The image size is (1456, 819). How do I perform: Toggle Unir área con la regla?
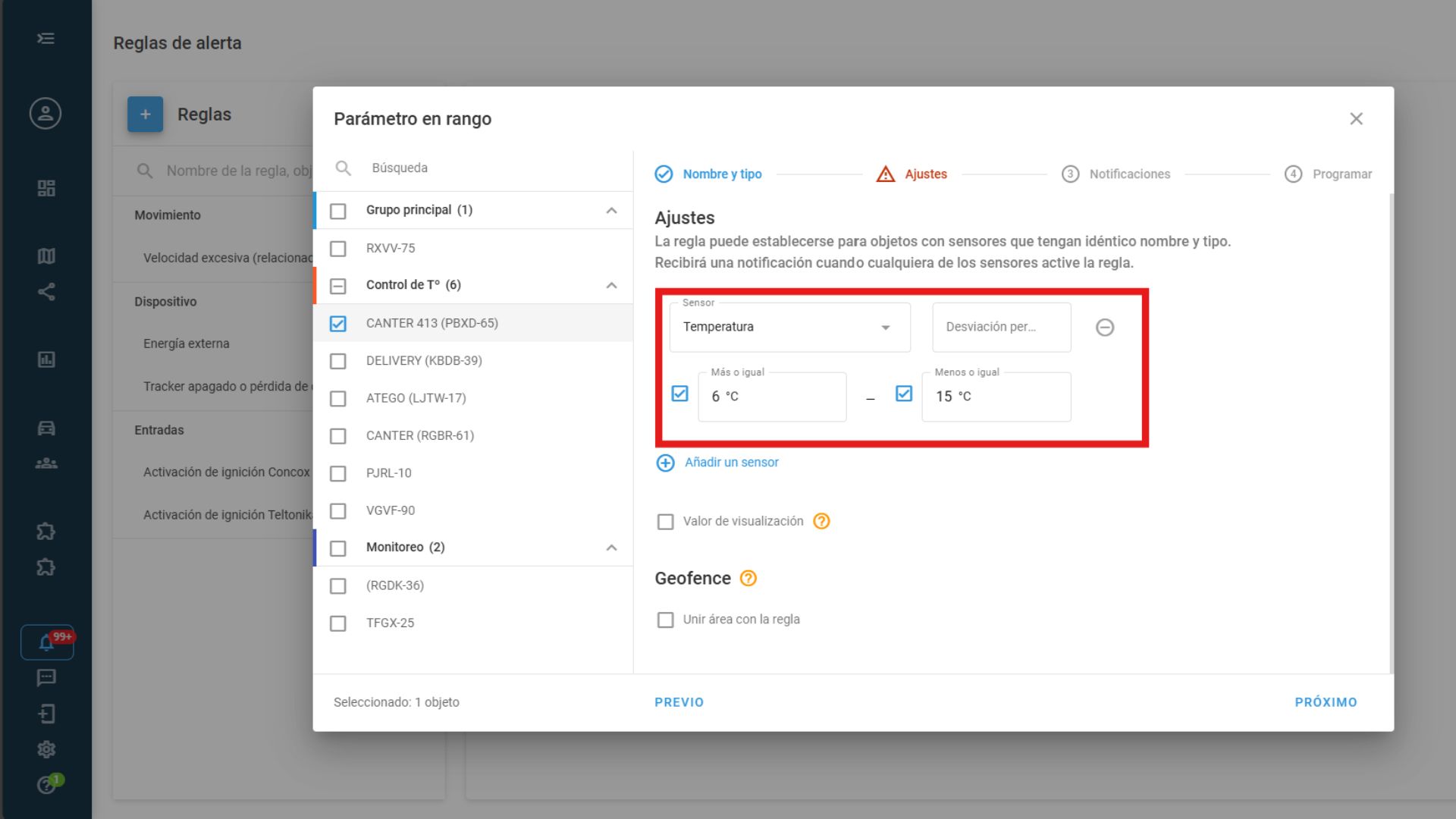[665, 620]
